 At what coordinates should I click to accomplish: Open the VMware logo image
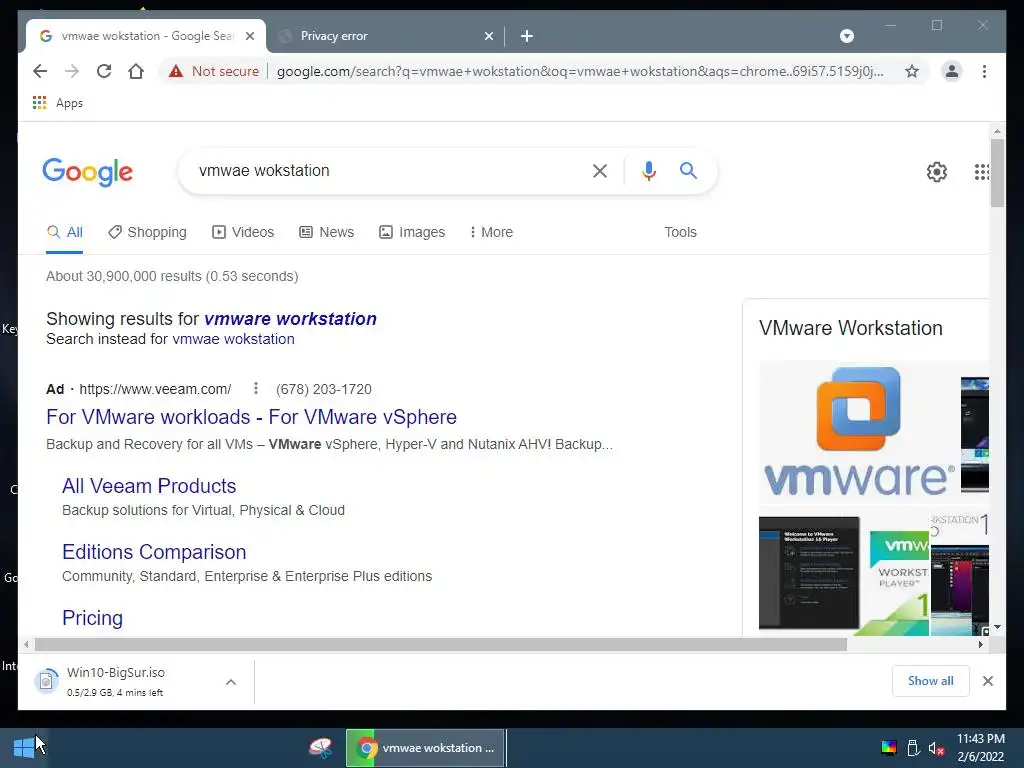[859, 432]
